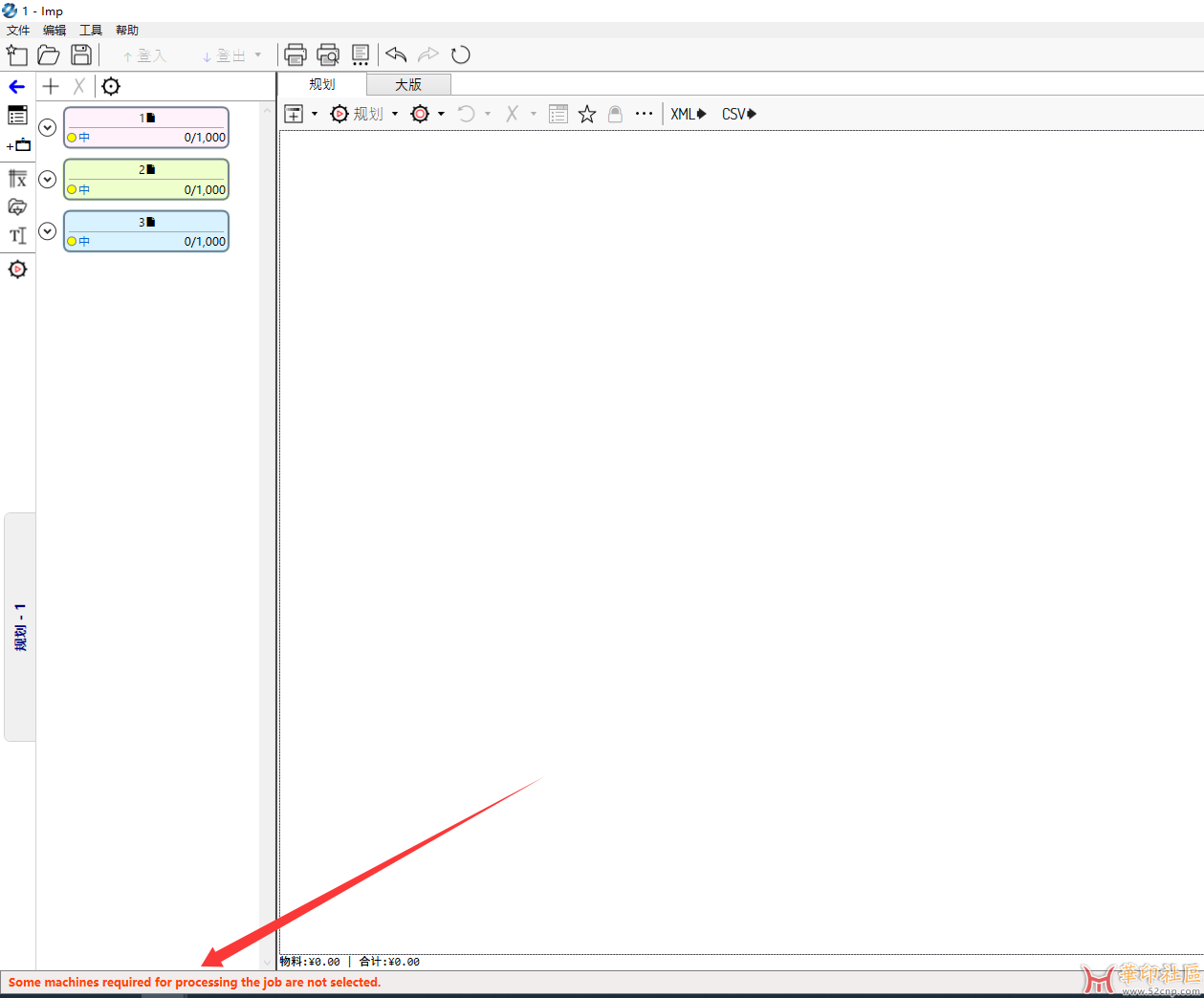Click the more options ellipsis in planning toolbar
The height and width of the screenshot is (998, 1204).
pos(645,115)
